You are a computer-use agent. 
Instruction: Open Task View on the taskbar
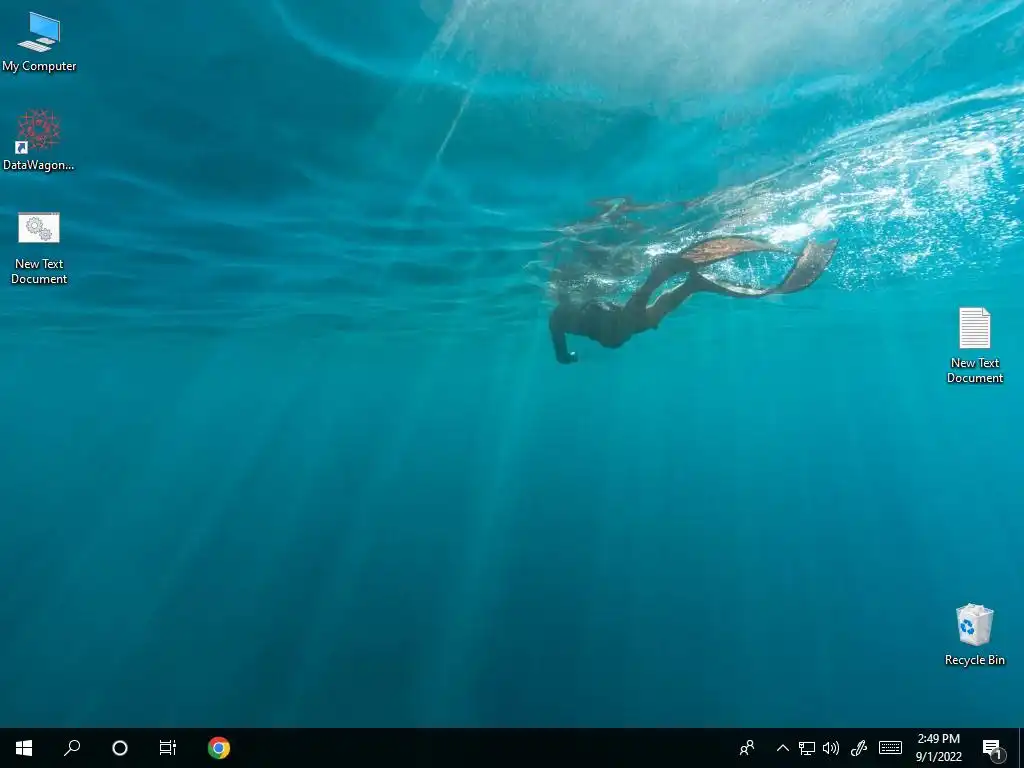(168, 748)
